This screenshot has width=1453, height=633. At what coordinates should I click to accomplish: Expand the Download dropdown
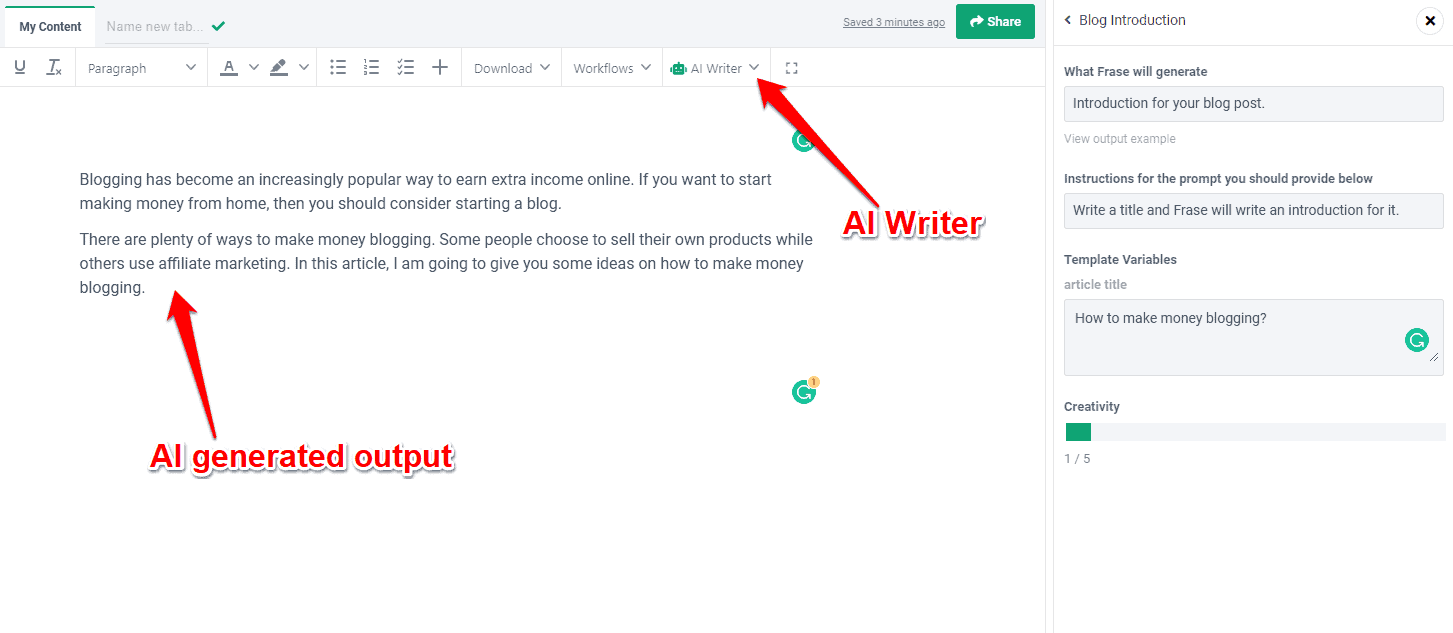point(511,68)
